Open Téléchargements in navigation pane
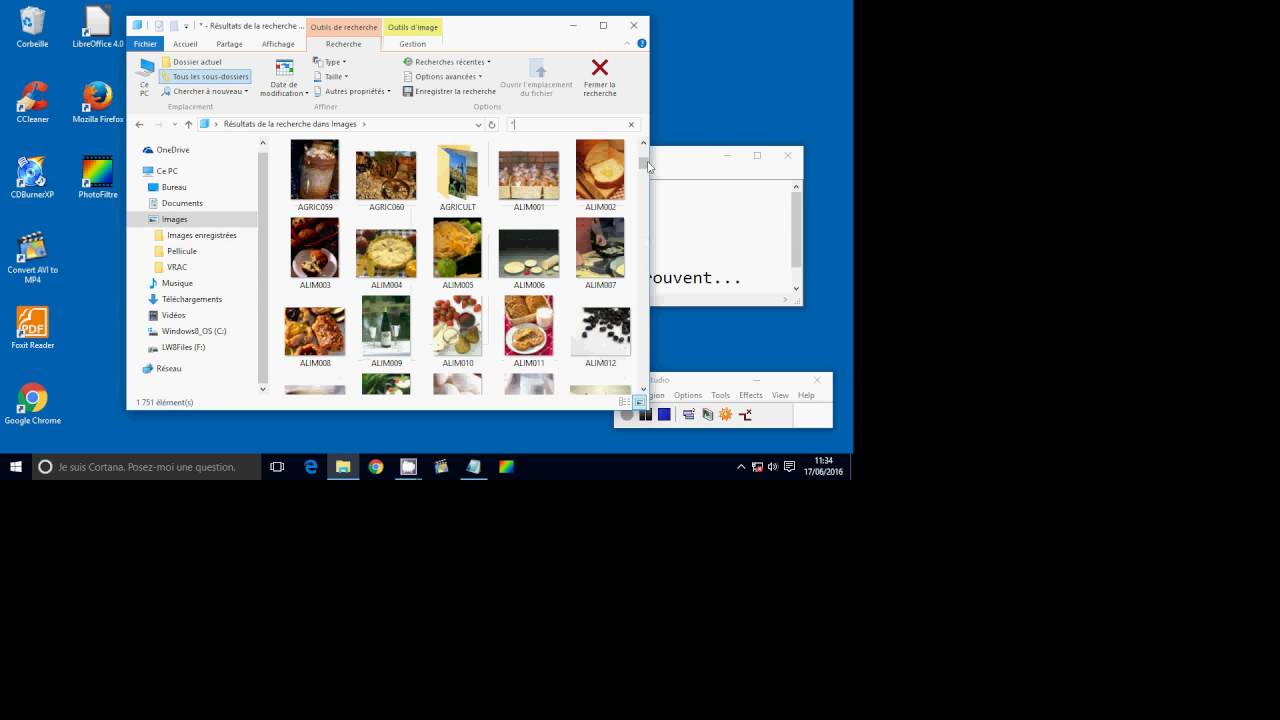 [192, 299]
